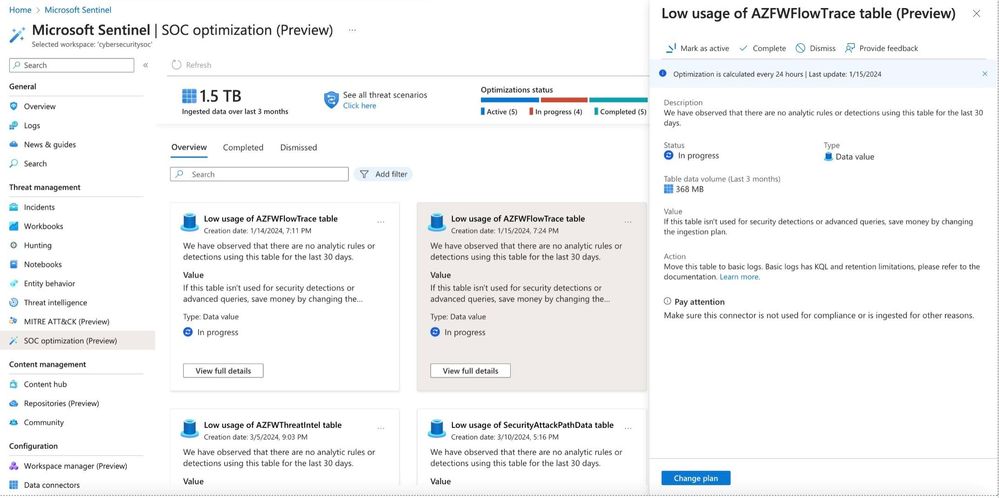The image size is (999, 498).
Task: Click the Refresh button label
Action: point(198,65)
